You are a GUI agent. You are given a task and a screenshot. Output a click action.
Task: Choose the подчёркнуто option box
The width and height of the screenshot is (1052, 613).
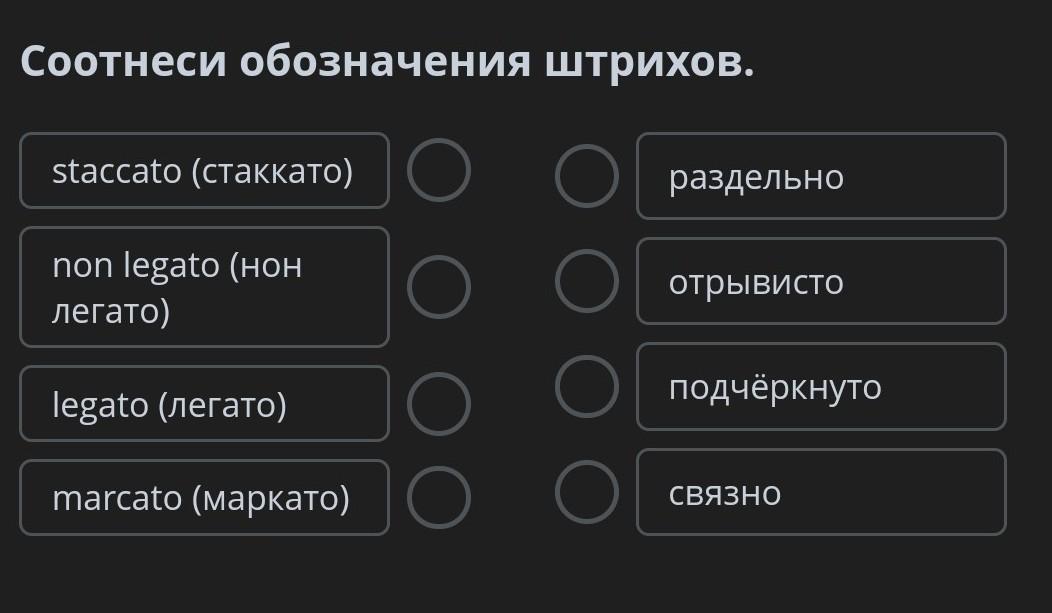821,387
